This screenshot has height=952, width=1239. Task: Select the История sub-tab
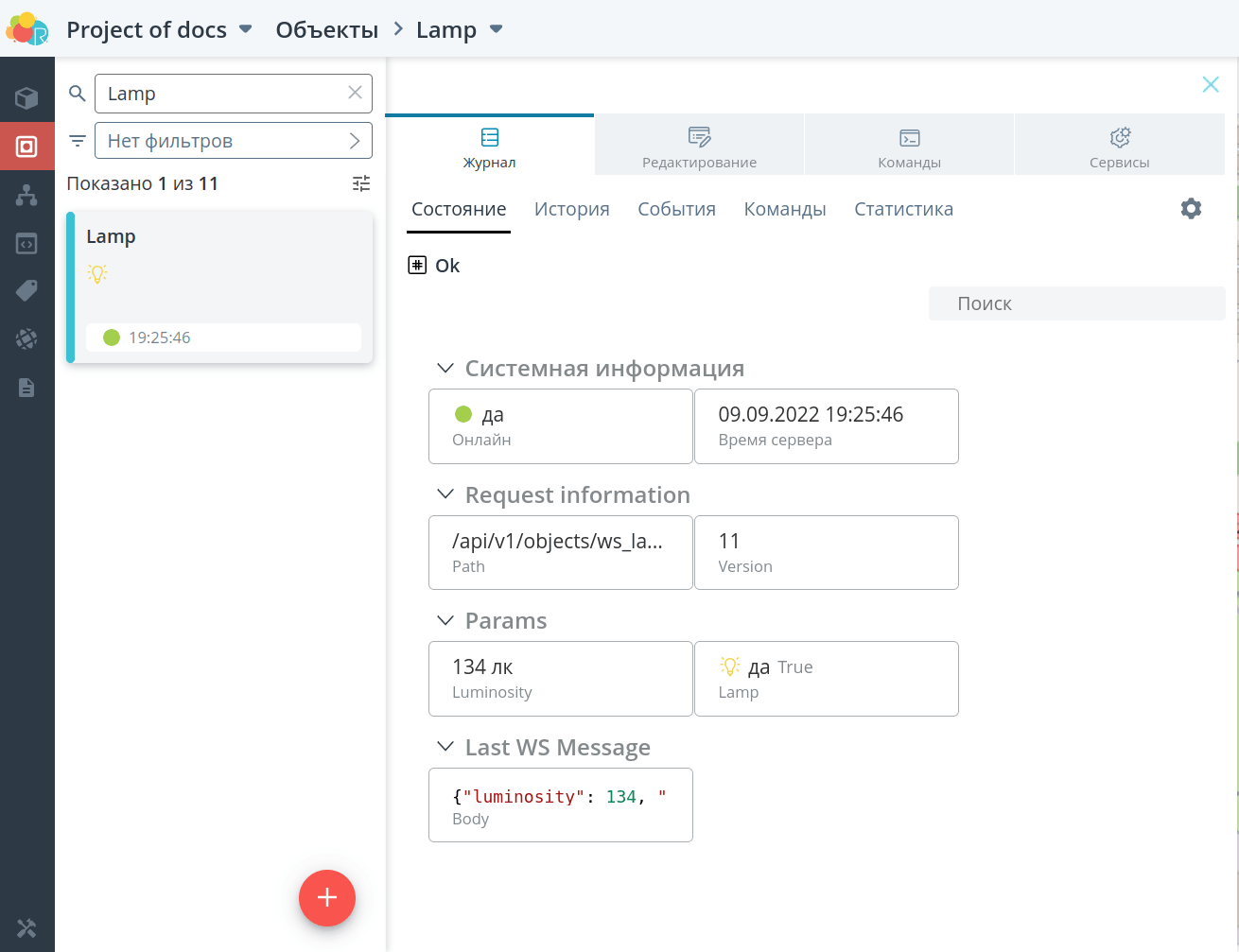click(x=571, y=209)
